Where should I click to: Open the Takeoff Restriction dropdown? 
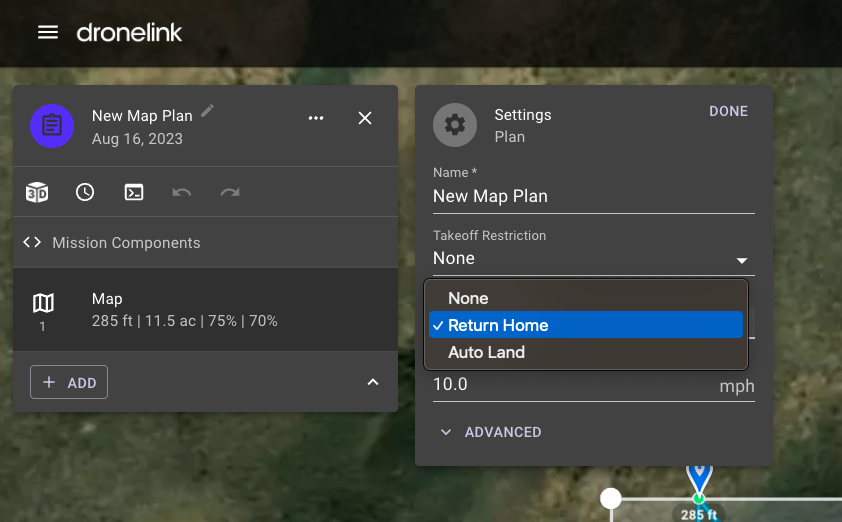tap(593, 258)
